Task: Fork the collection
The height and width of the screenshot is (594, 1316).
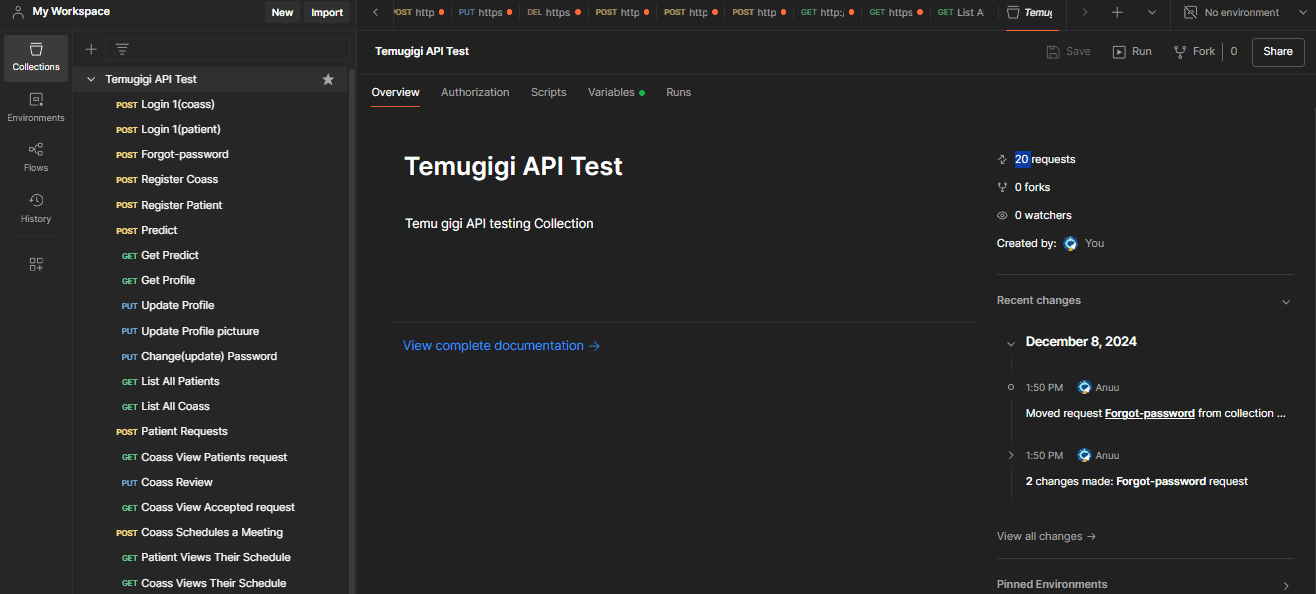Action: point(1194,51)
